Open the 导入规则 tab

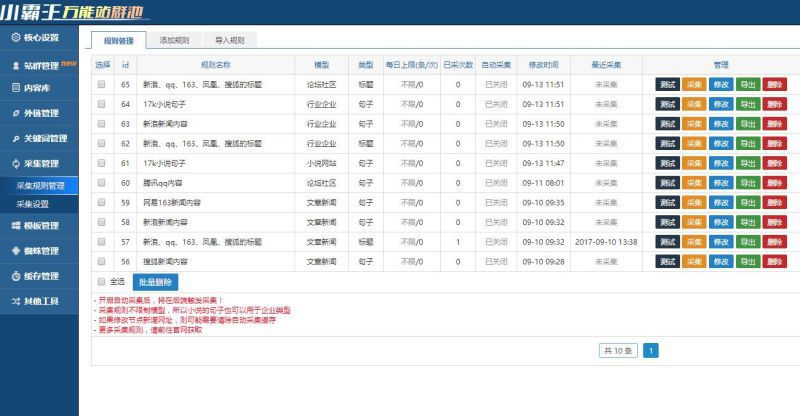(x=230, y=40)
